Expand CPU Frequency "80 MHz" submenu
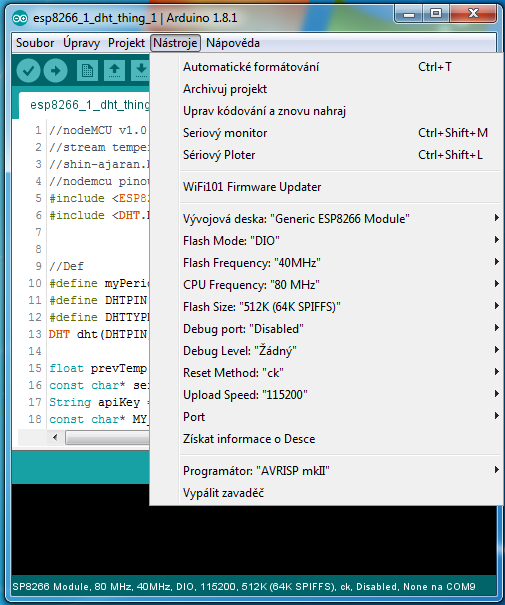 pos(326,285)
